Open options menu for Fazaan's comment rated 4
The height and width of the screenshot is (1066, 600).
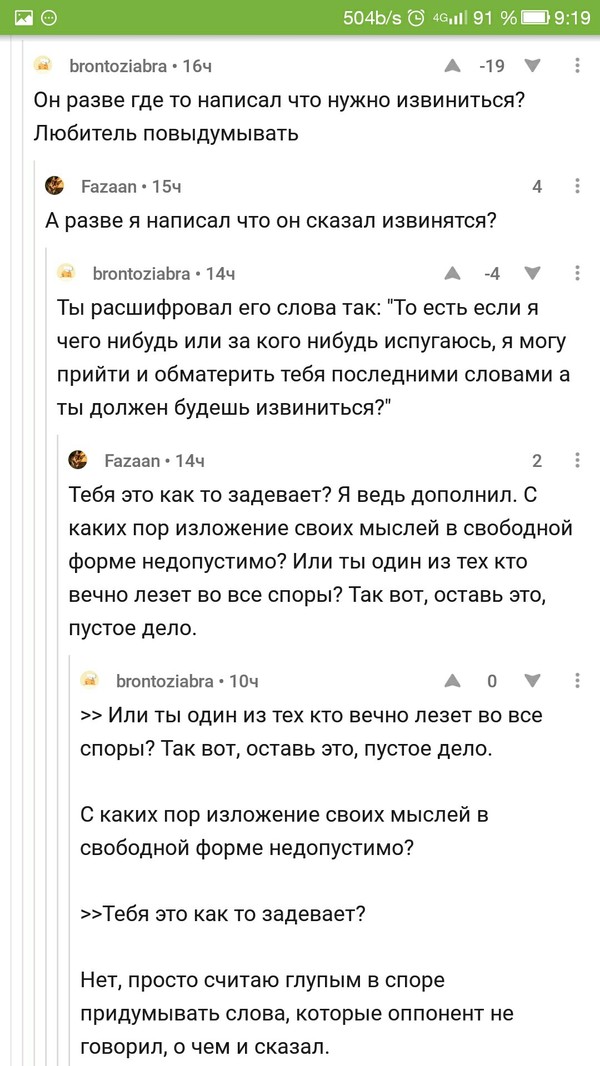point(578,186)
